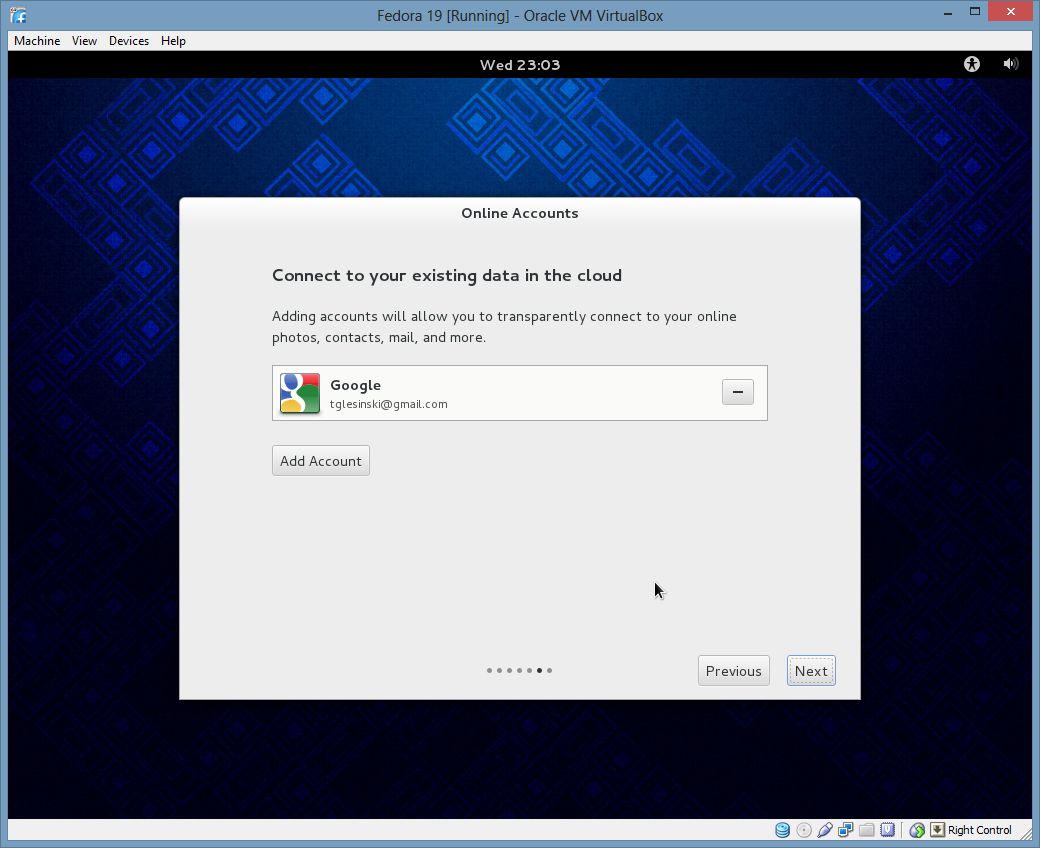This screenshot has width=1040, height=848.
Task: Select the tglesinski@gmail.com account text
Action: pos(389,404)
